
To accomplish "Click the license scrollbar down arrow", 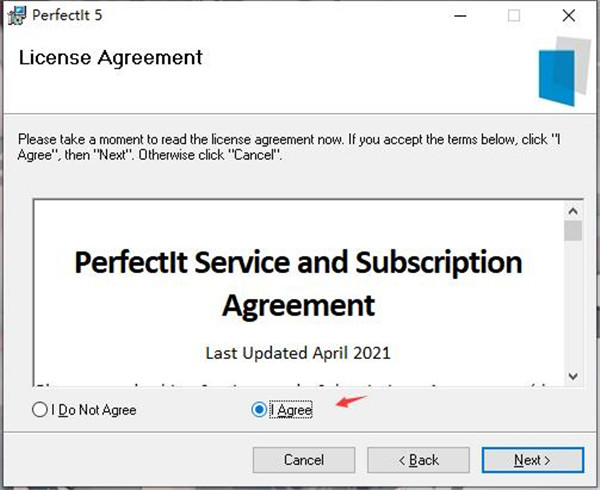I will coord(573,376).
